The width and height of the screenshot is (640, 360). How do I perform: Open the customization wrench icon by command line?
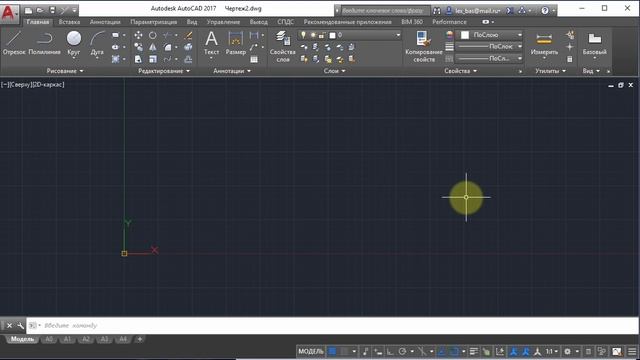coord(20,325)
